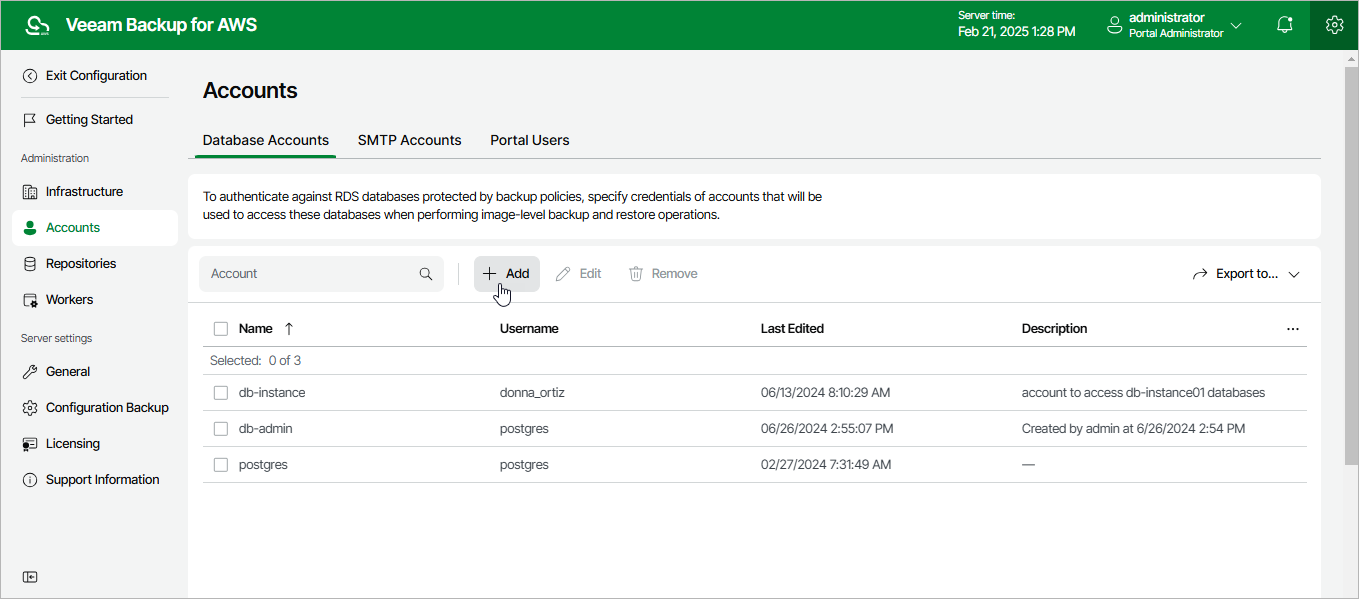Image resolution: width=1359 pixels, height=599 pixels.
Task: Click the Account search input field
Action: 310,274
